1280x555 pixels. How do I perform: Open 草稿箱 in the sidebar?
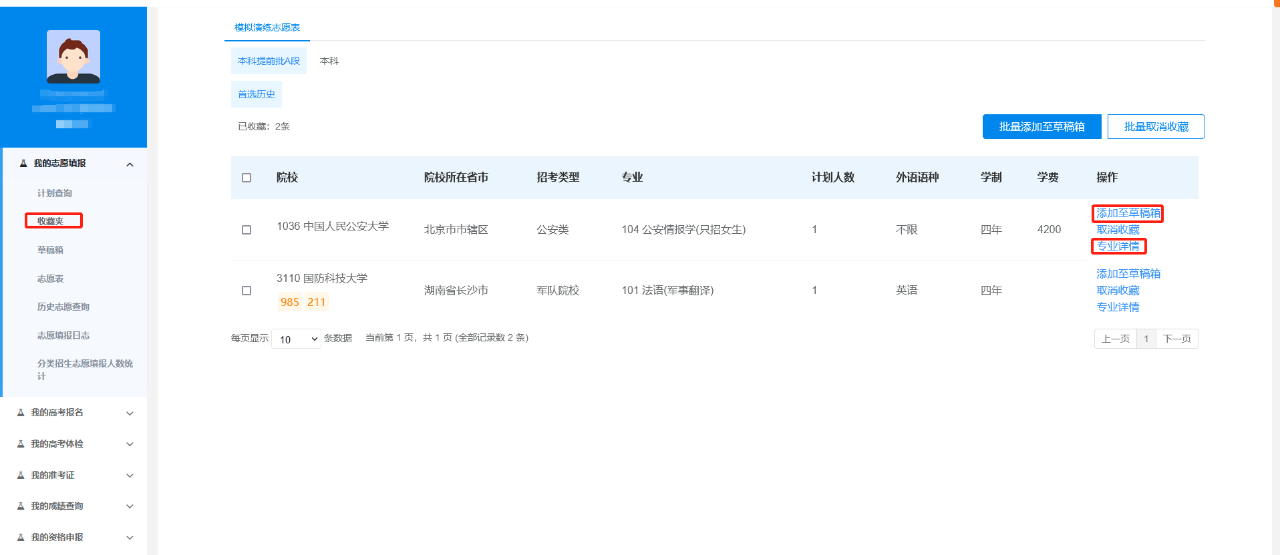(x=50, y=250)
